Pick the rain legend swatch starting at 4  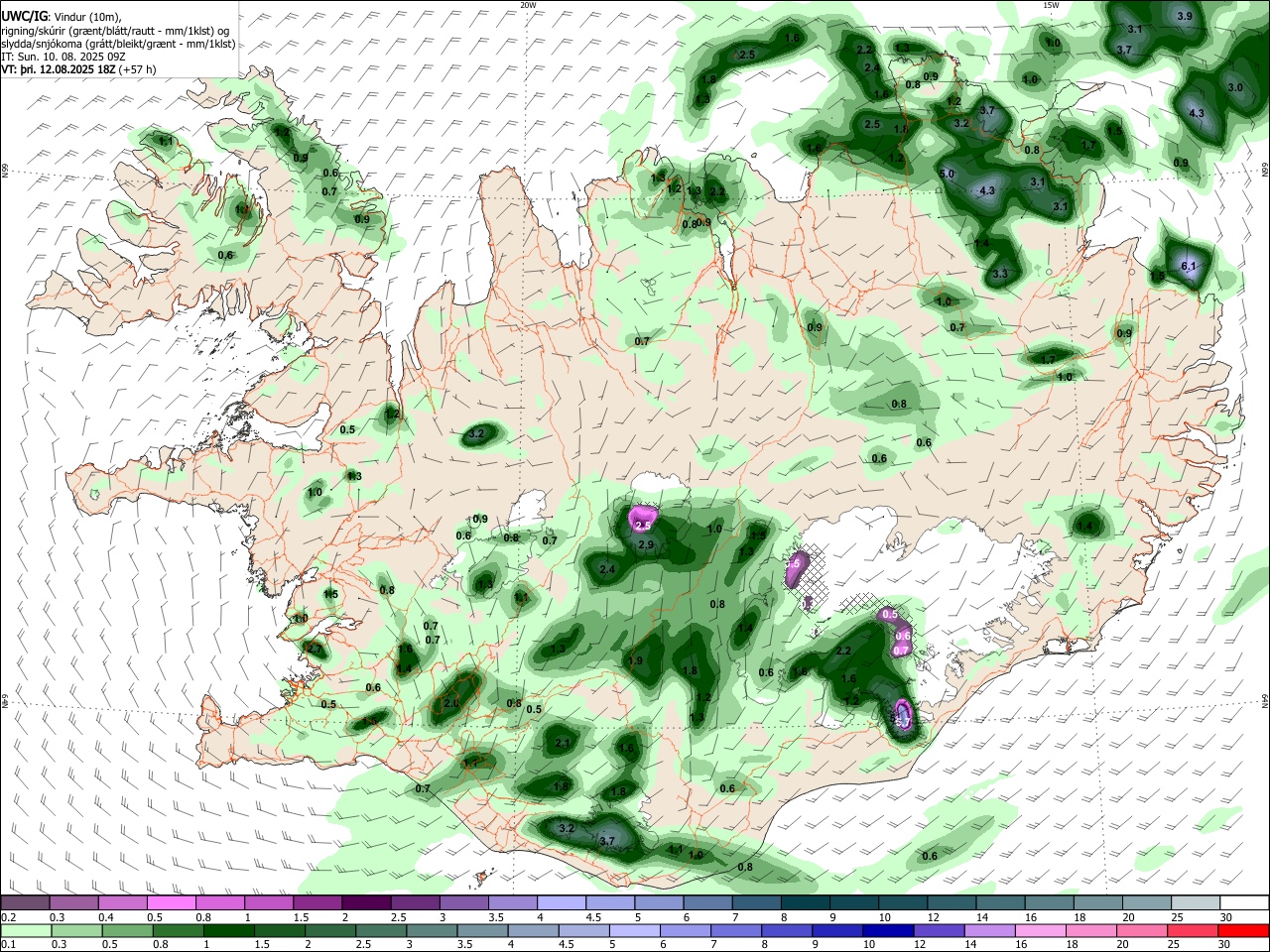[x=533, y=930]
